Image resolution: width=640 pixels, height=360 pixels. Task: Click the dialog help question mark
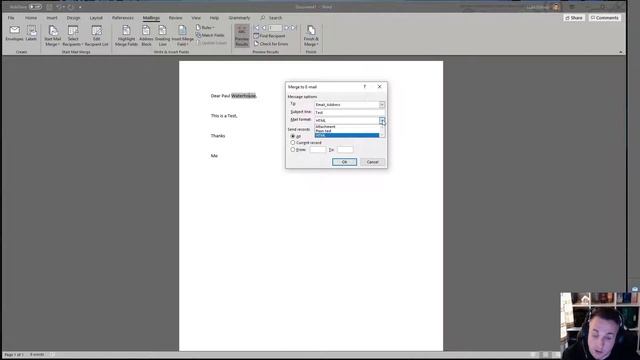coord(364,87)
